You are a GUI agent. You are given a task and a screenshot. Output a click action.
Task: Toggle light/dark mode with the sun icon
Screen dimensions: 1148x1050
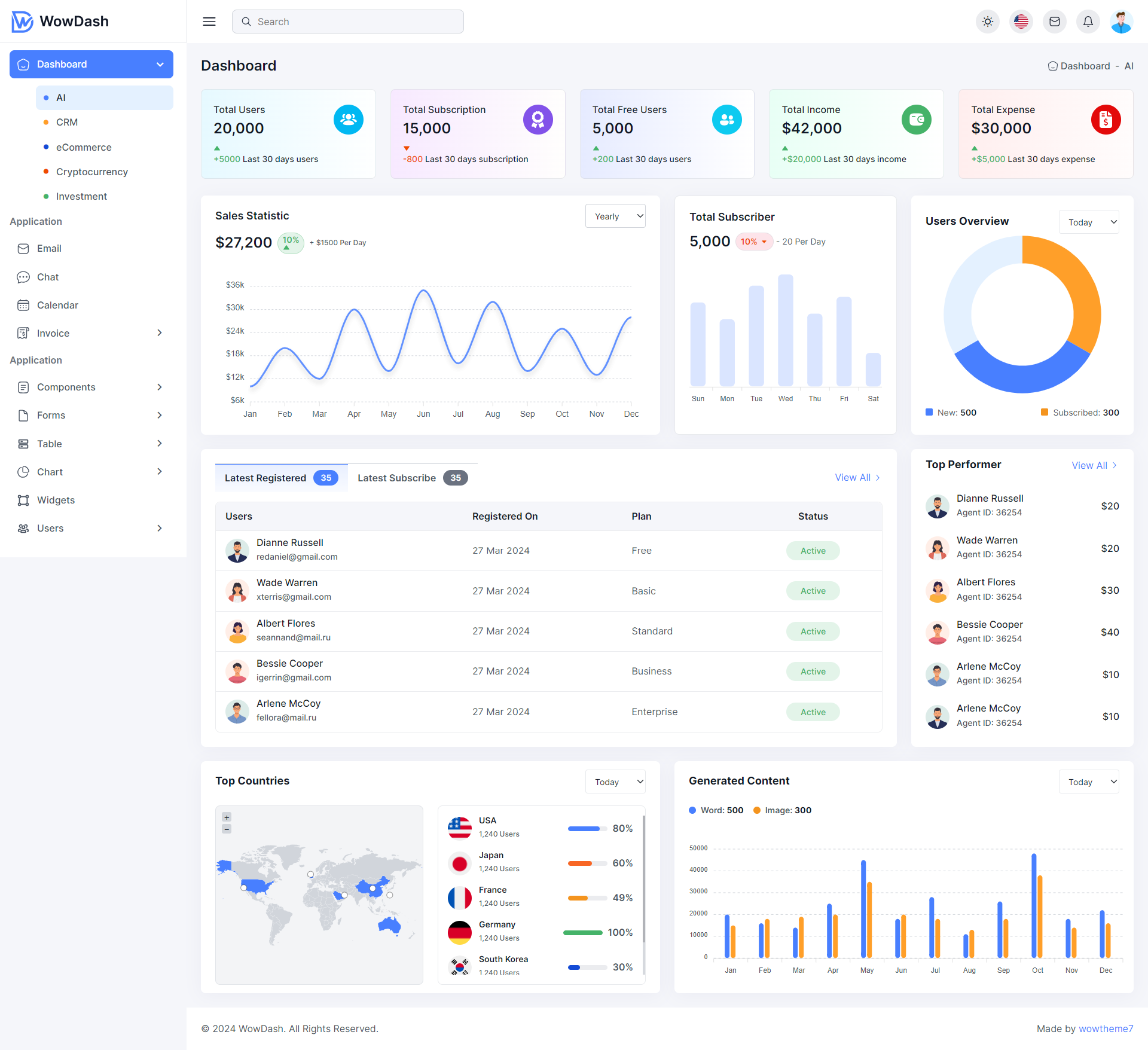(988, 21)
